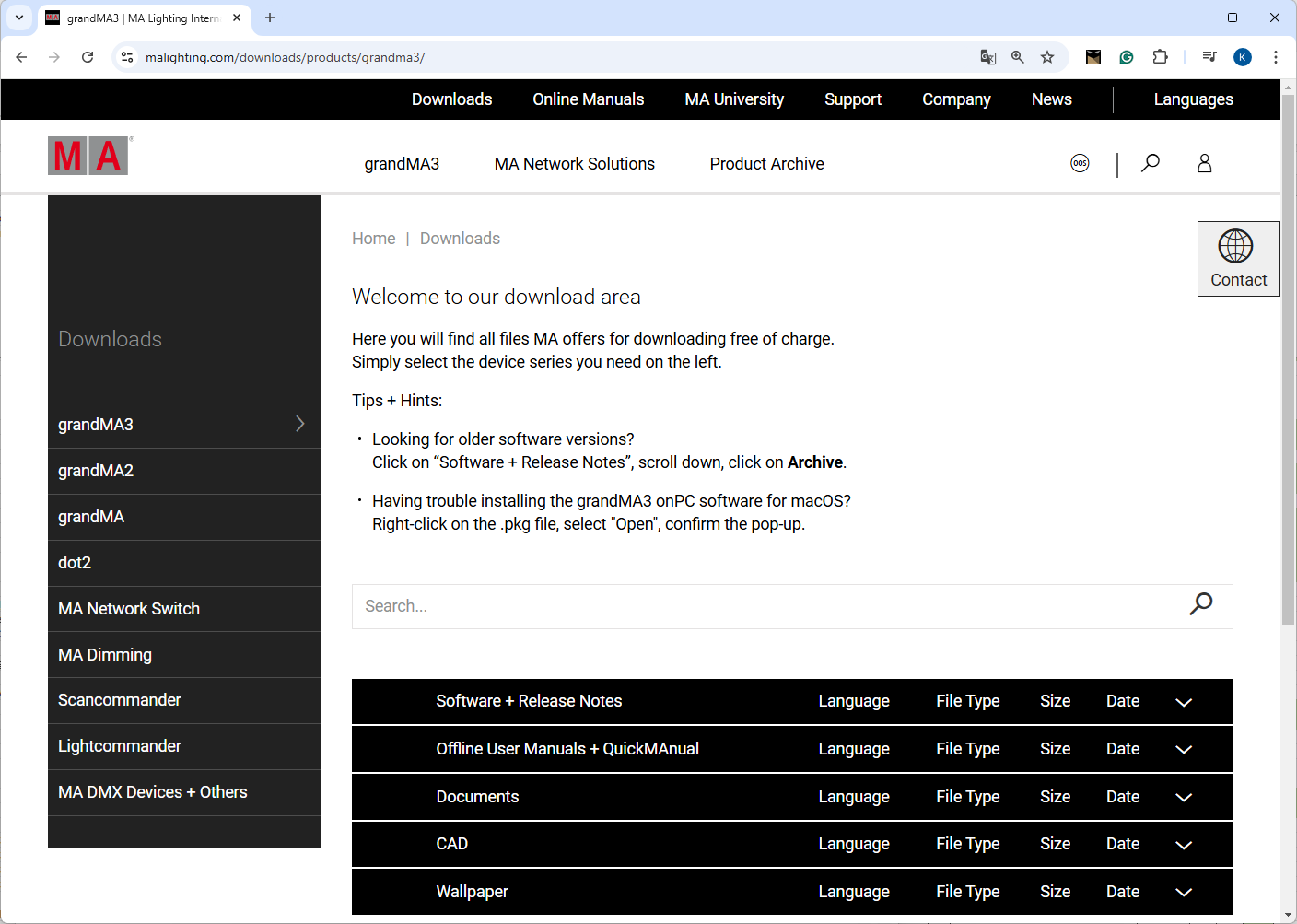Click the Search downloads input field
The image size is (1297, 924).
765,606
